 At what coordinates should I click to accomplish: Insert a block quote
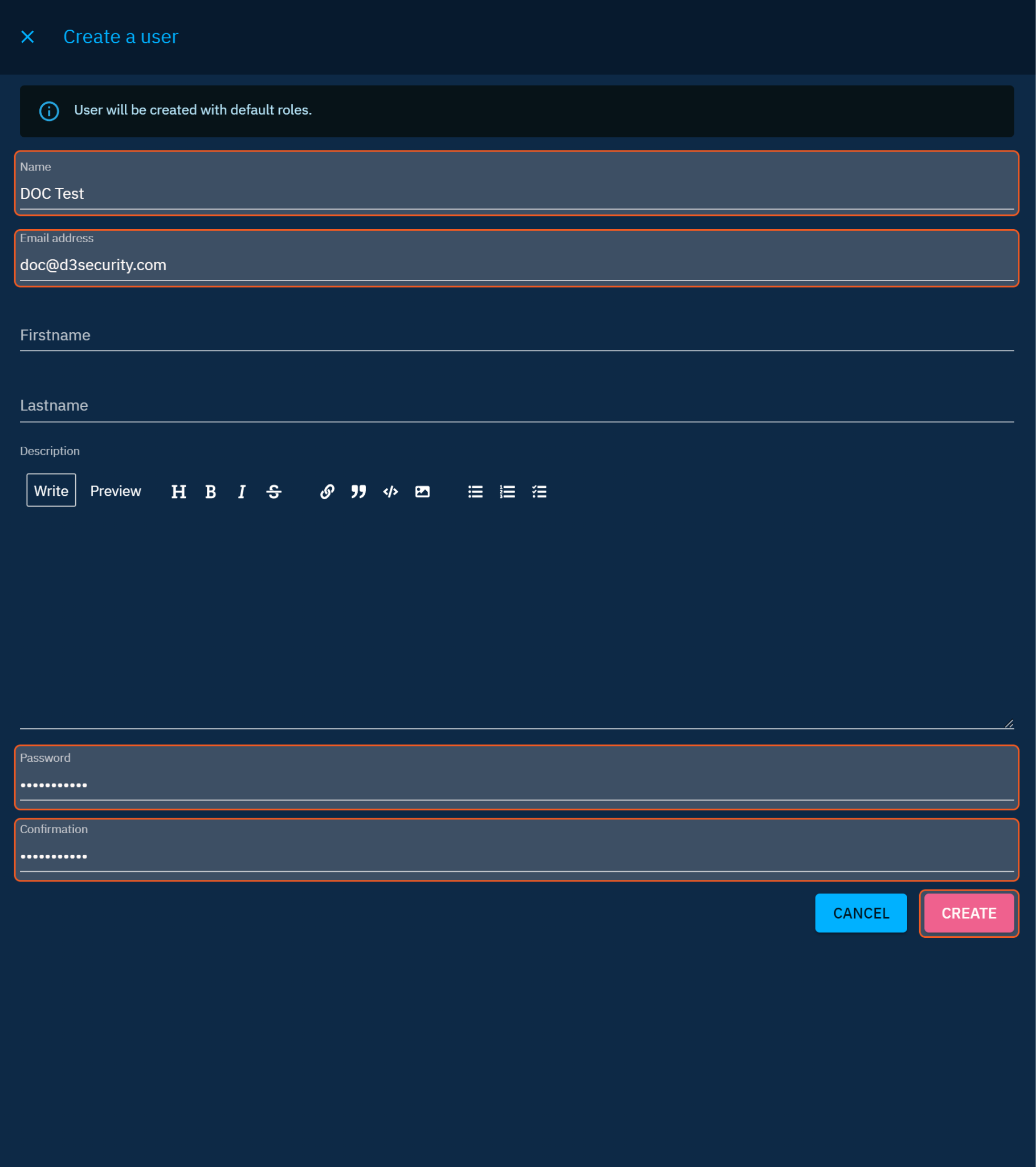(358, 492)
